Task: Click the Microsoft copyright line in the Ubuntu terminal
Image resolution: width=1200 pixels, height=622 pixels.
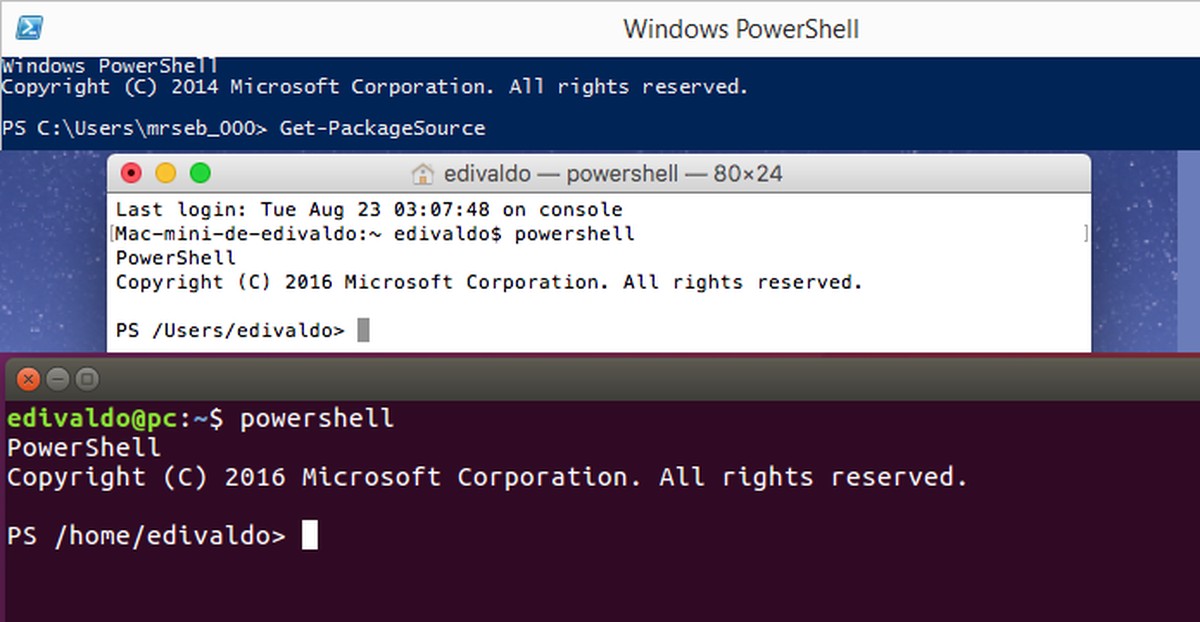Action: [x=485, y=477]
